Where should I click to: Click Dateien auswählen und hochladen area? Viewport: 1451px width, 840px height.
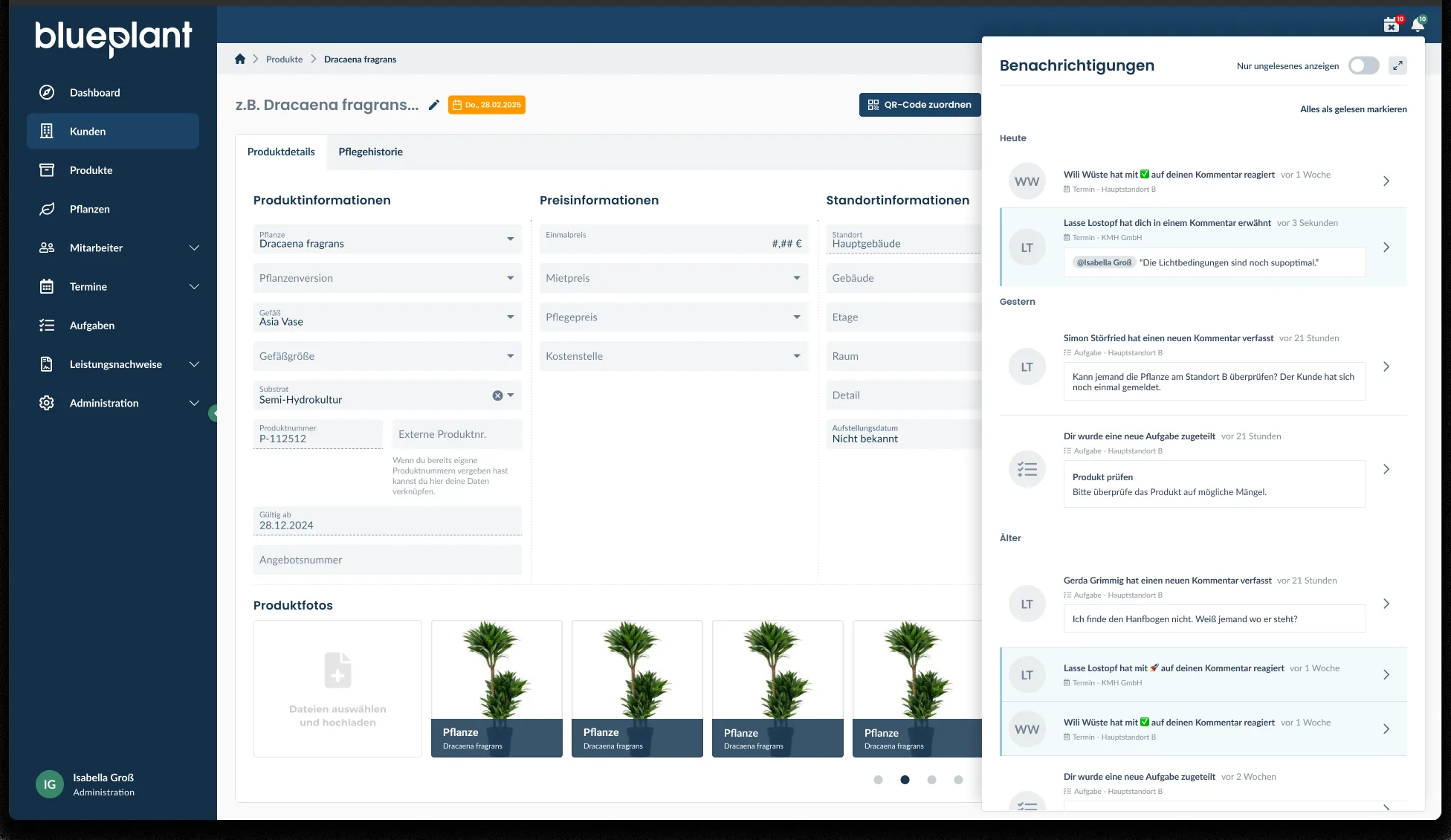coord(337,689)
